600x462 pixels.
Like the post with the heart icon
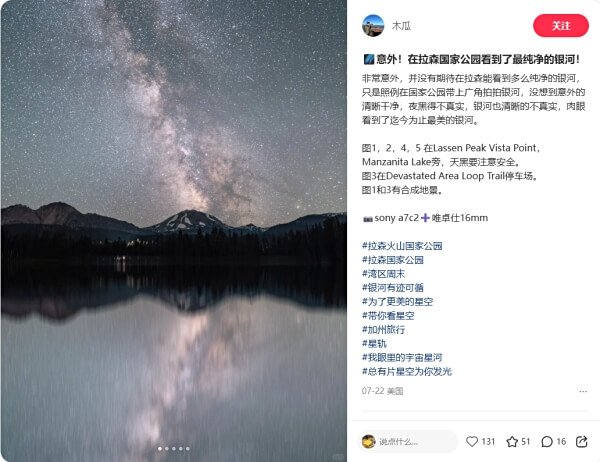click(x=472, y=441)
